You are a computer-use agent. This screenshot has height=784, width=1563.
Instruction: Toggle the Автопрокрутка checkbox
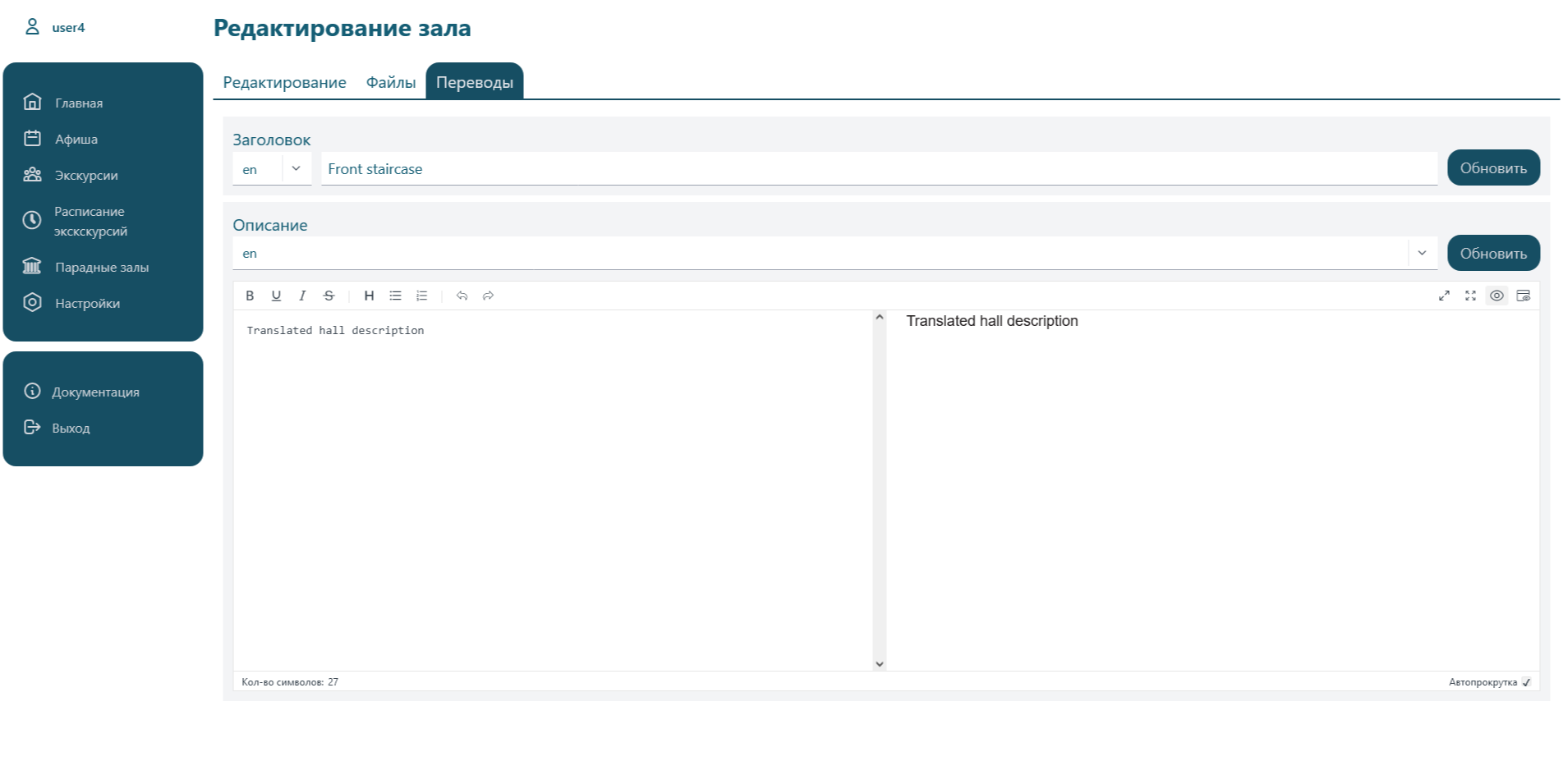(1526, 682)
